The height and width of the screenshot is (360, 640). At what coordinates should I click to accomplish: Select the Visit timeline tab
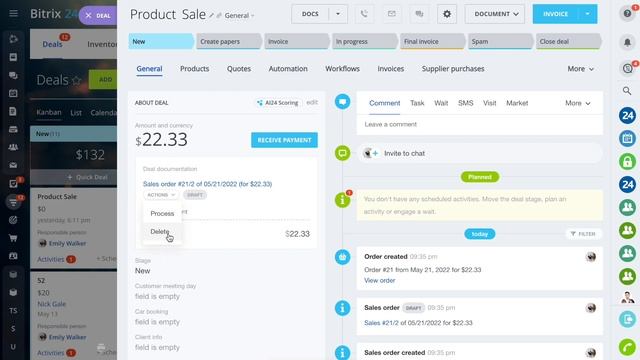point(489,103)
